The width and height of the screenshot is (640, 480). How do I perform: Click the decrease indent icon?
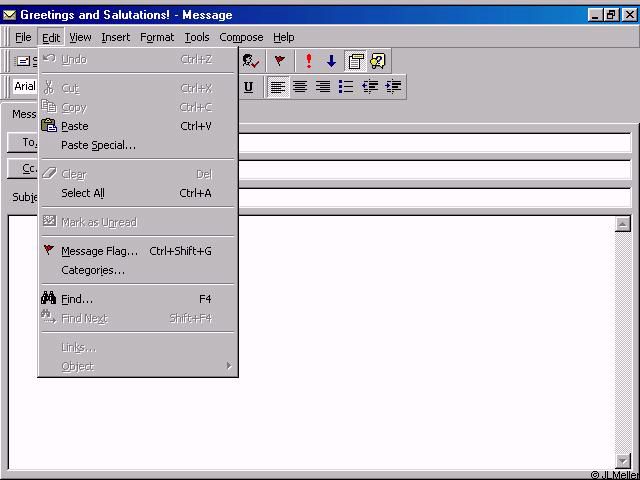[370, 87]
